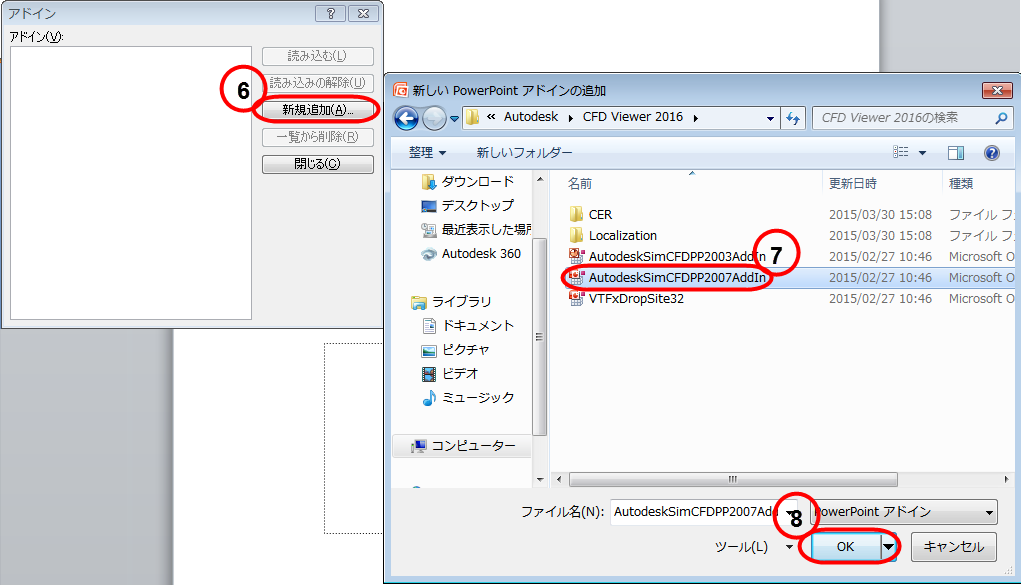Image resolution: width=1021 pixels, height=585 pixels.
Task: Click the ミュージック note icon
Action: [x=429, y=398]
